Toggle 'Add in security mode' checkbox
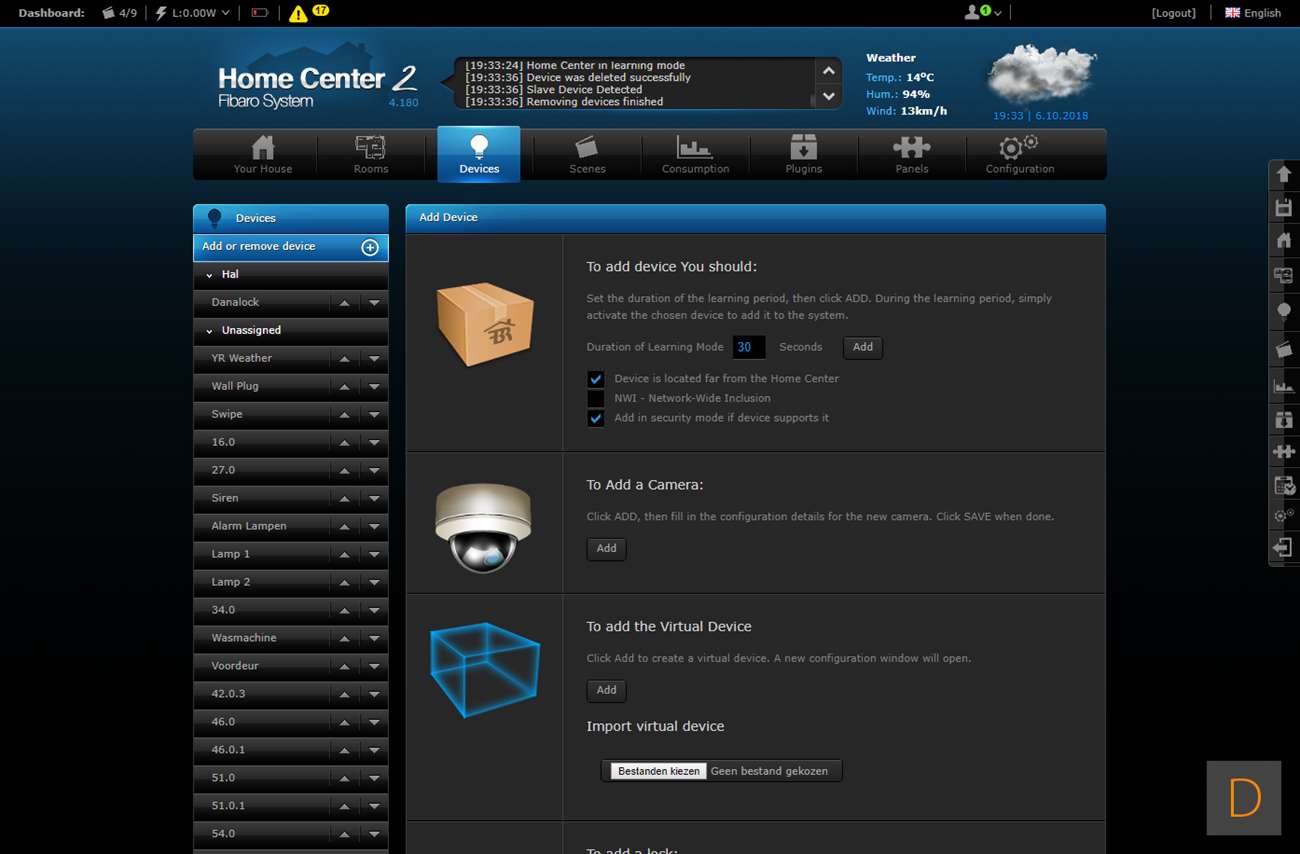This screenshot has height=854, width=1300. (x=595, y=418)
